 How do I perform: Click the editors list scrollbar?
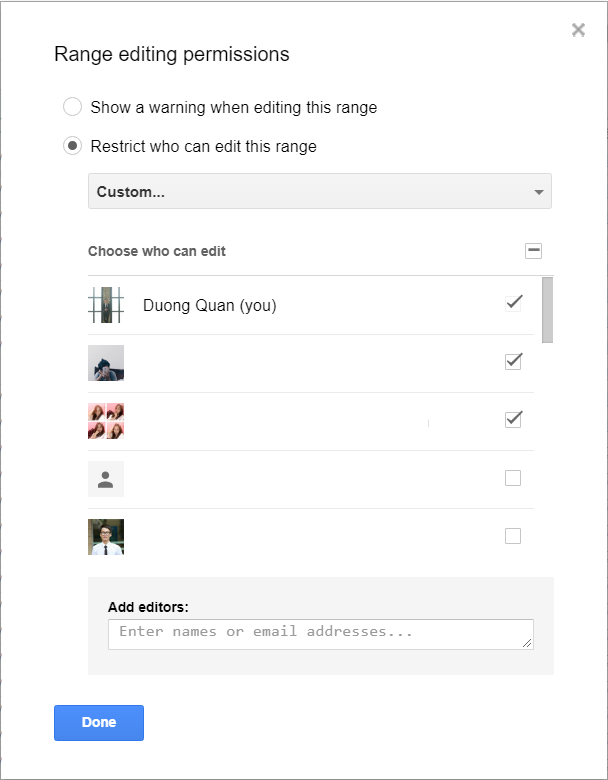(x=547, y=310)
